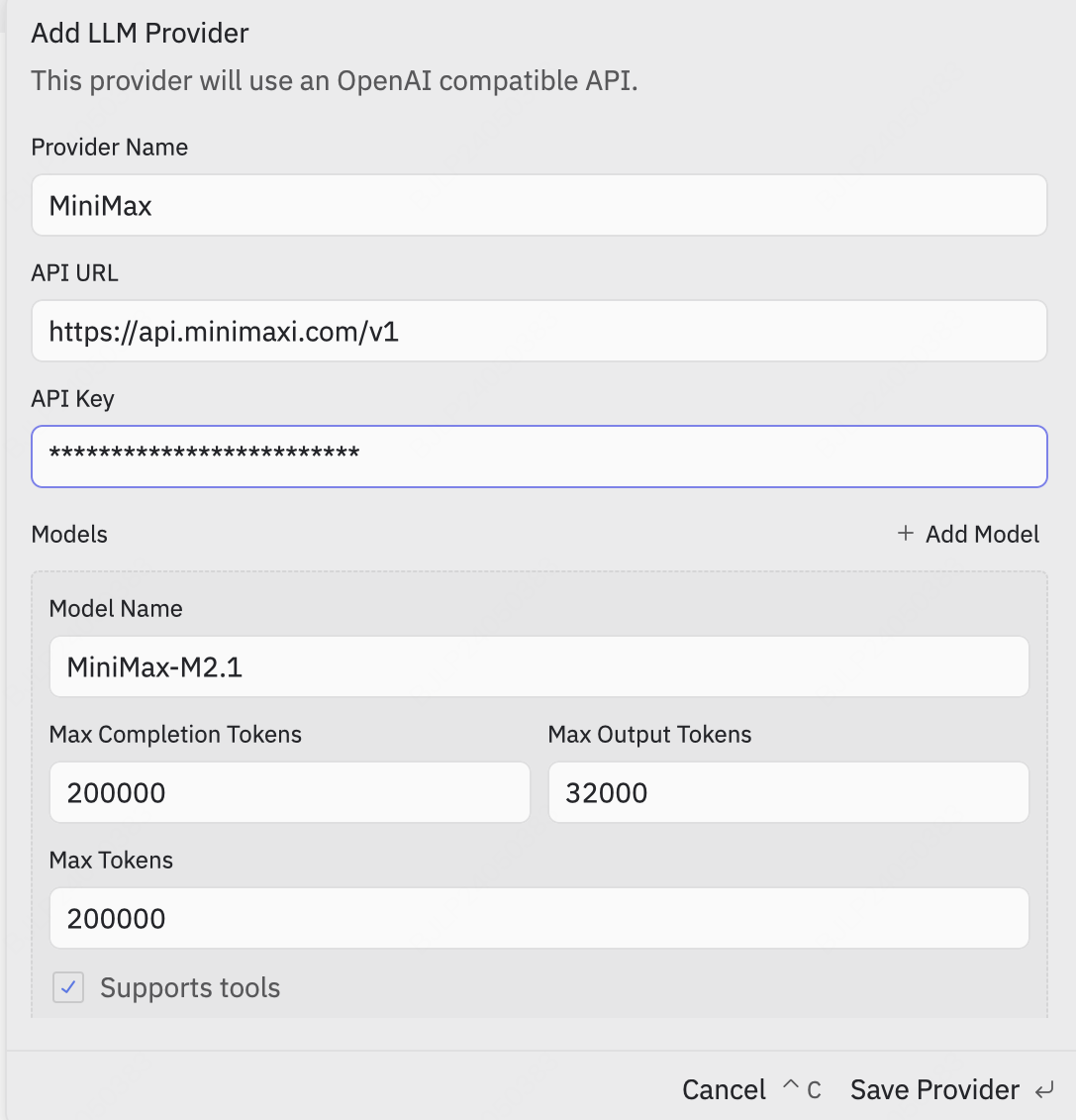This screenshot has height=1120, width=1076.
Task: Edit the Model Name field MiniMax-M2.1
Action: tap(538, 666)
